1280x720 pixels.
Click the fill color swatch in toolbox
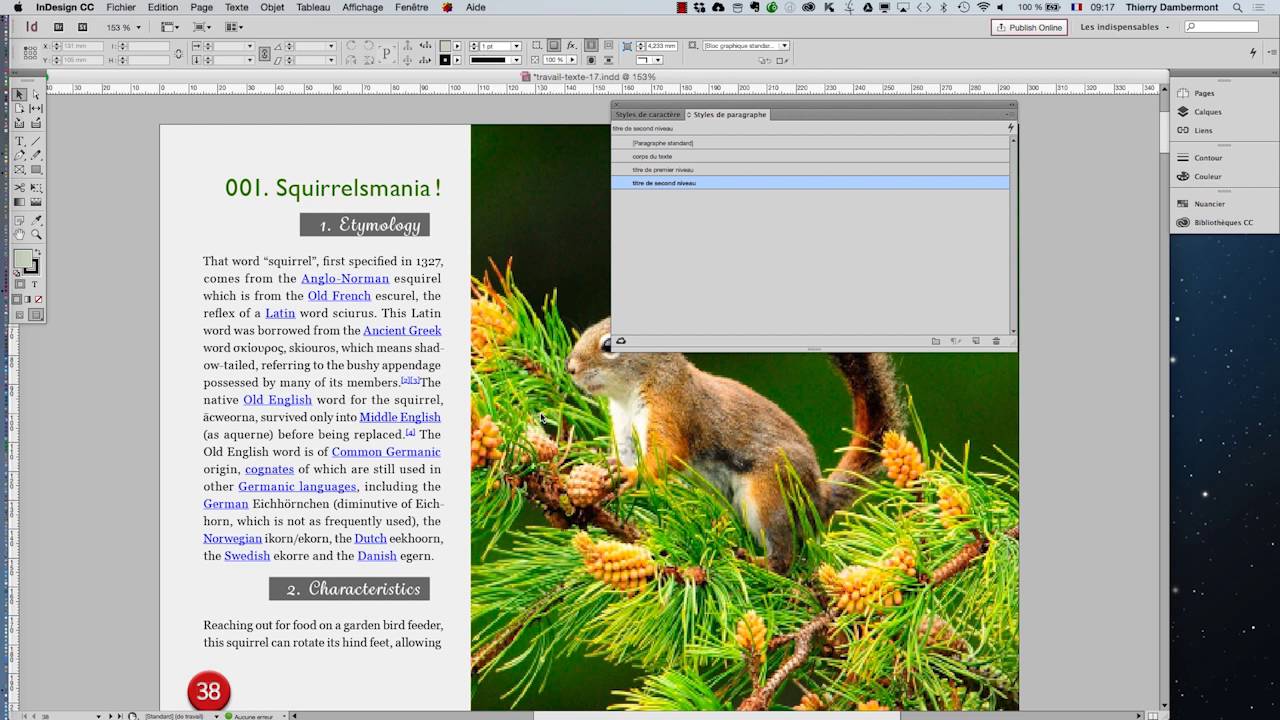click(22, 260)
